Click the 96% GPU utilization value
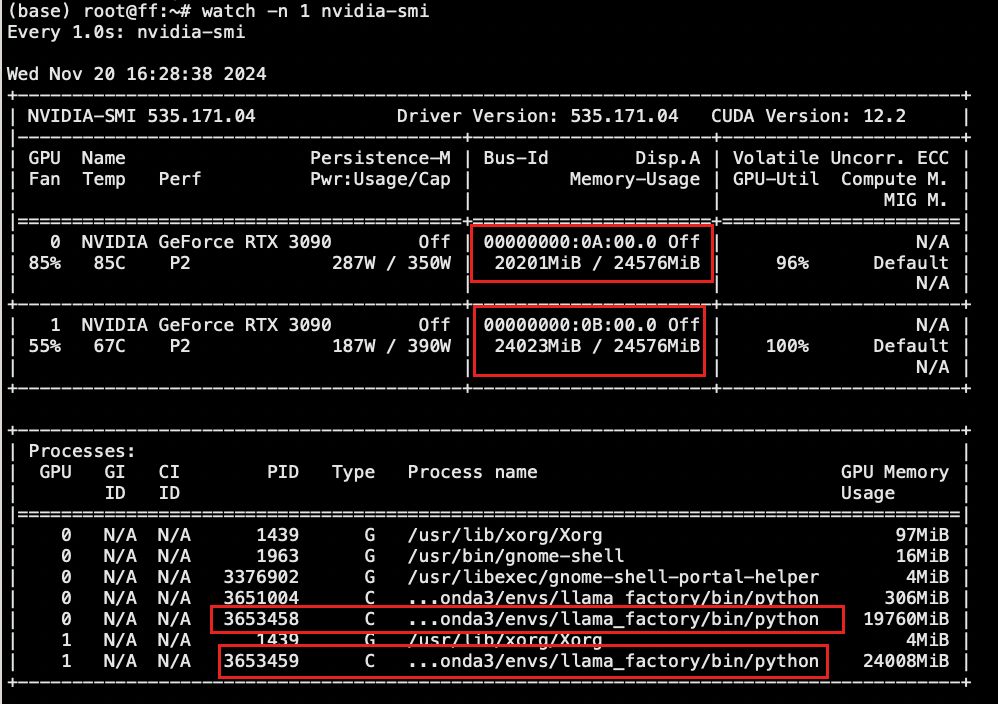The image size is (998, 704). pos(791,263)
